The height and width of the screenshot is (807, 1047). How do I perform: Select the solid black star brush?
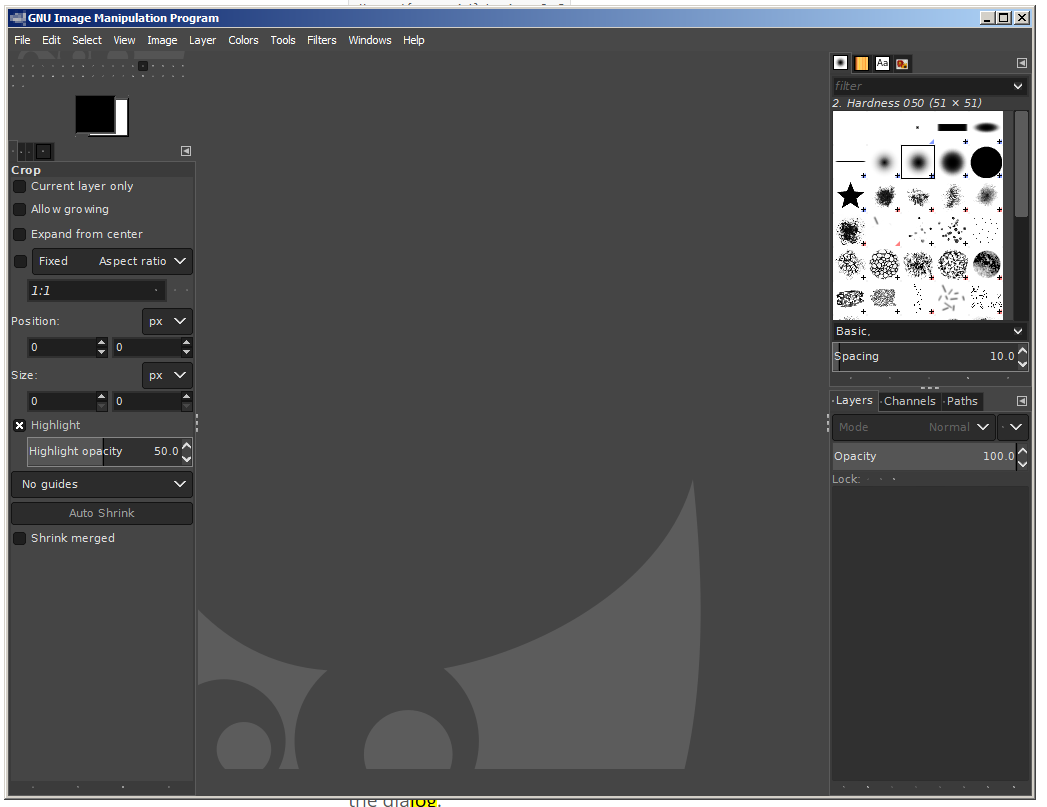[x=850, y=195]
